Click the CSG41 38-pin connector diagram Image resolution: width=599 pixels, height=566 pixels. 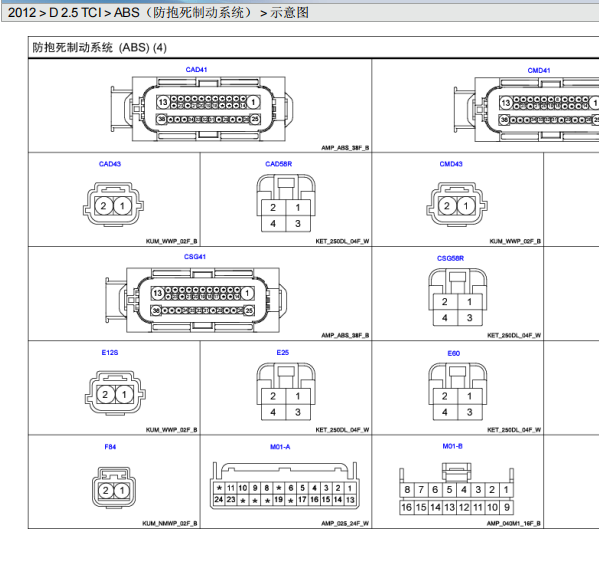pyautogui.click(x=196, y=300)
